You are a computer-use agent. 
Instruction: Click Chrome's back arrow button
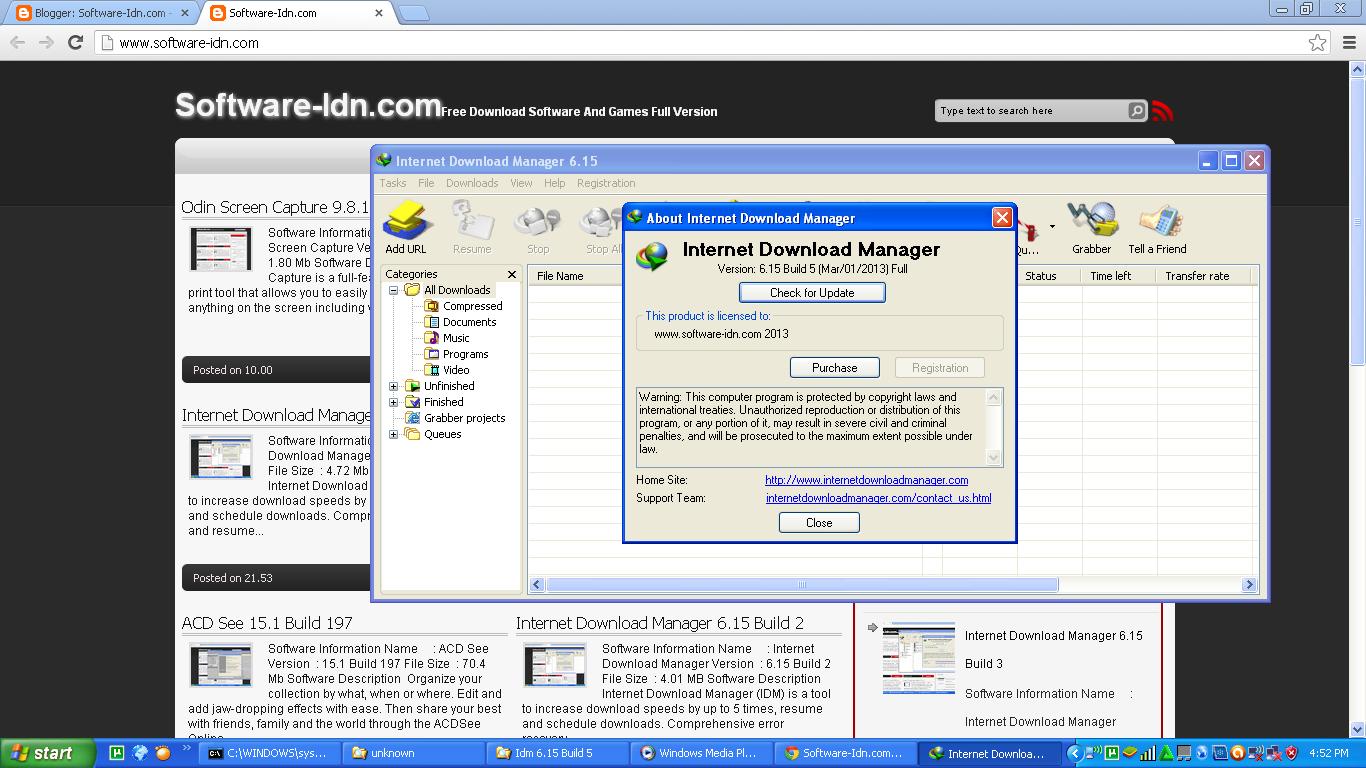[x=17, y=42]
